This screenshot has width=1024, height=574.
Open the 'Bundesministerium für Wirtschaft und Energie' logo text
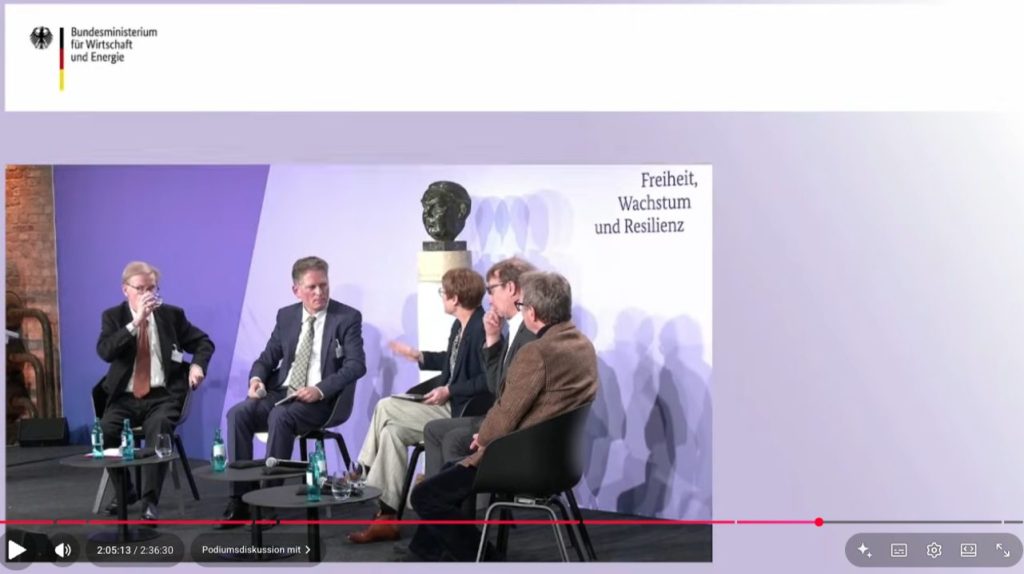tap(113, 45)
